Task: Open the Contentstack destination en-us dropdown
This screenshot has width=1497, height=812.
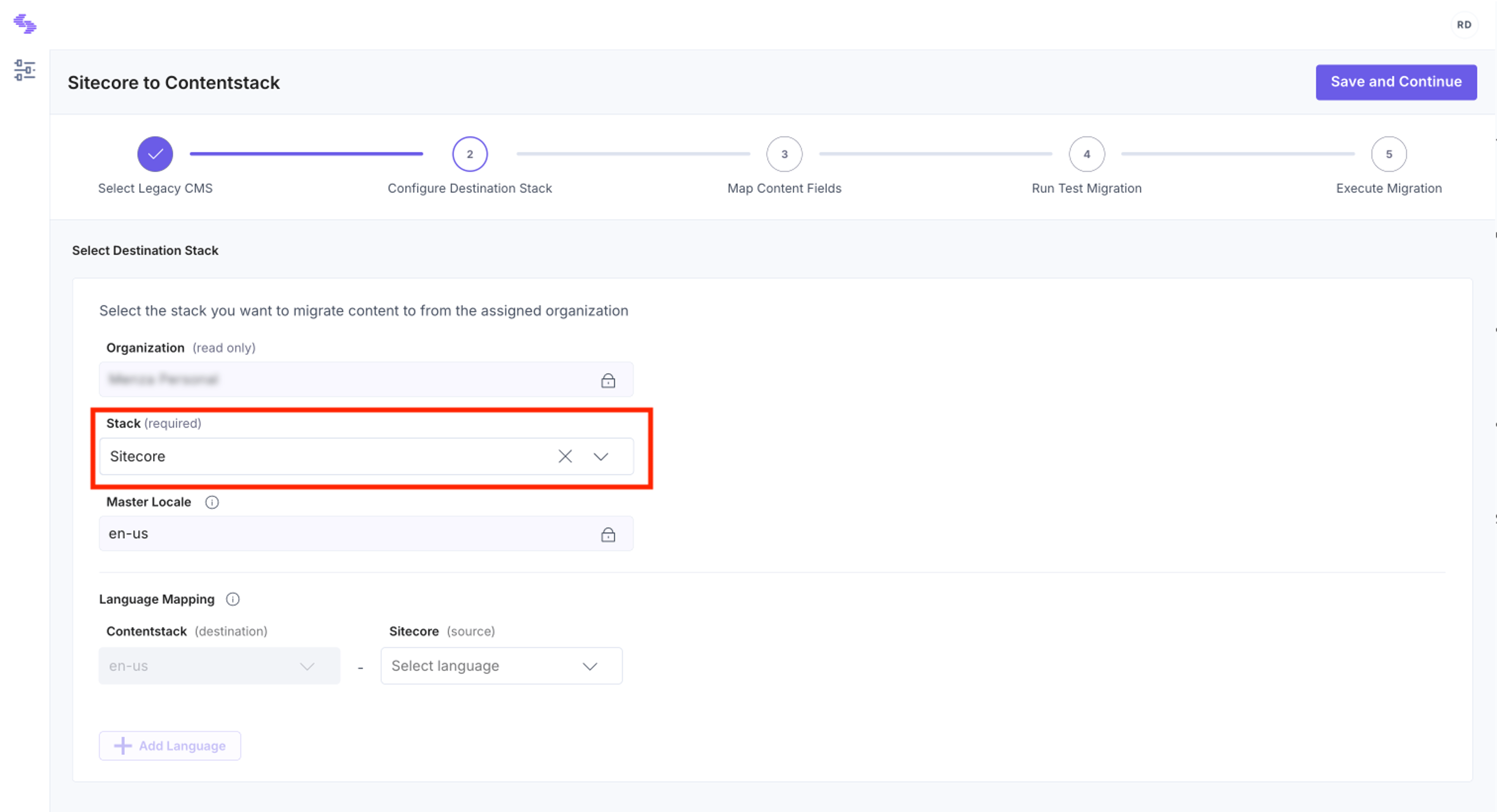Action: click(x=219, y=665)
